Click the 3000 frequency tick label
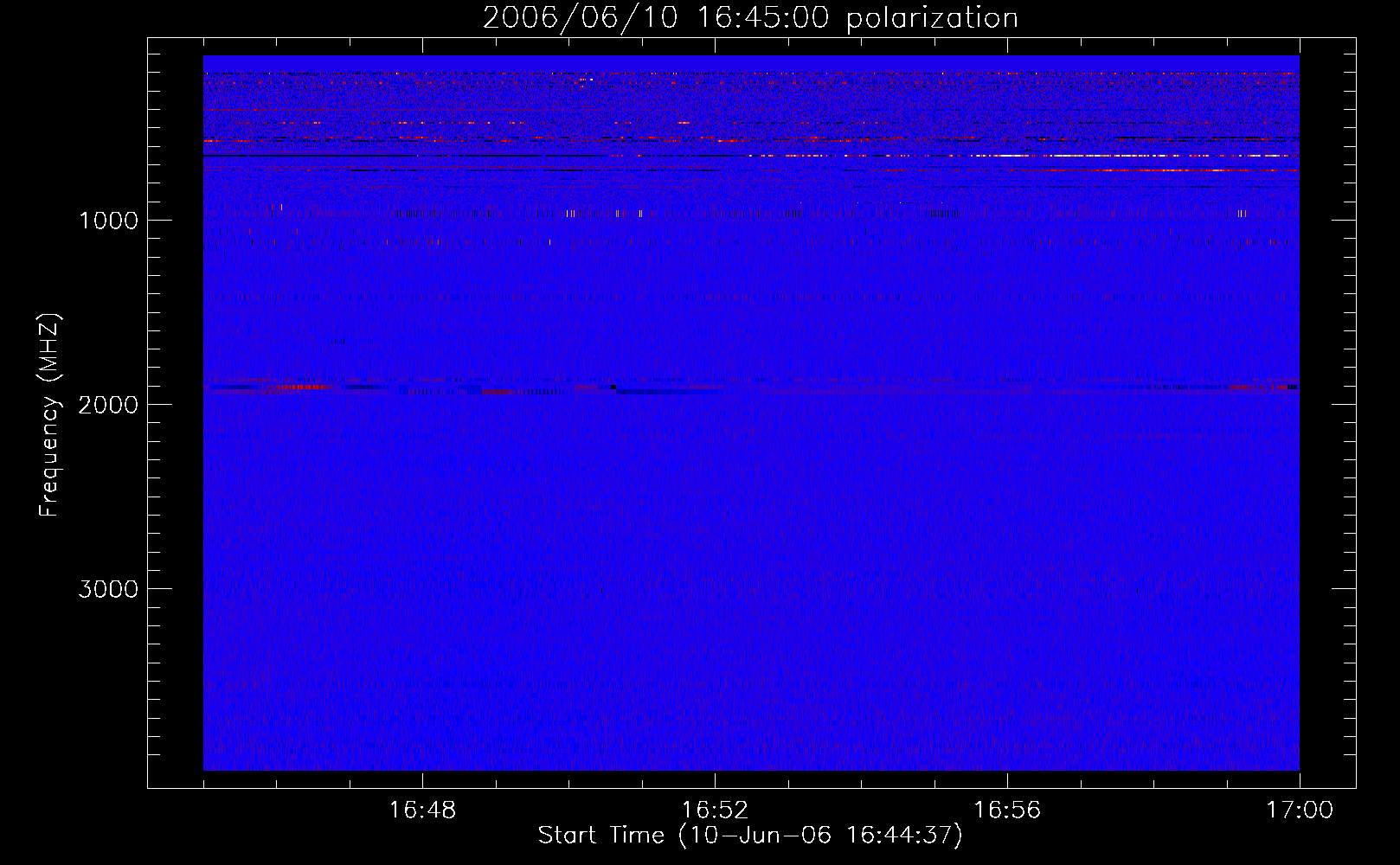1400x865 pixels. point(108,589)
